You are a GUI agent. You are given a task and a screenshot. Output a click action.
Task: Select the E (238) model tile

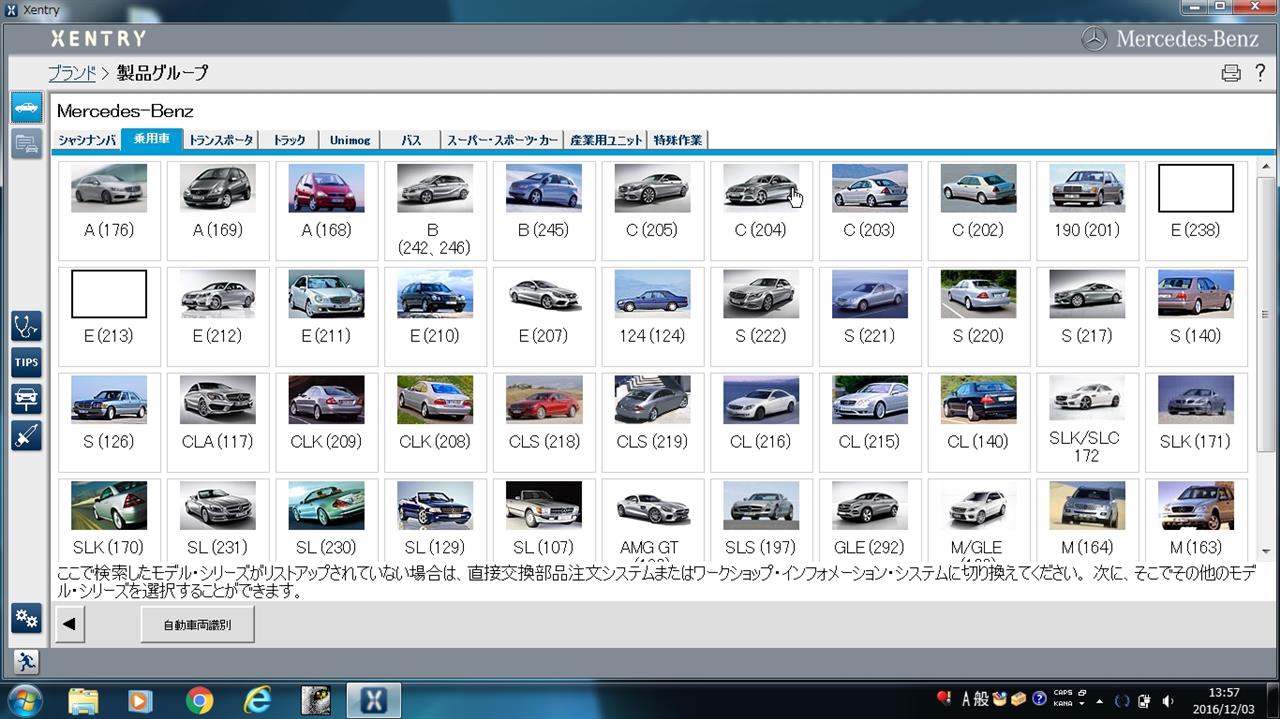pyautogui.click(x=1196, y=210)
